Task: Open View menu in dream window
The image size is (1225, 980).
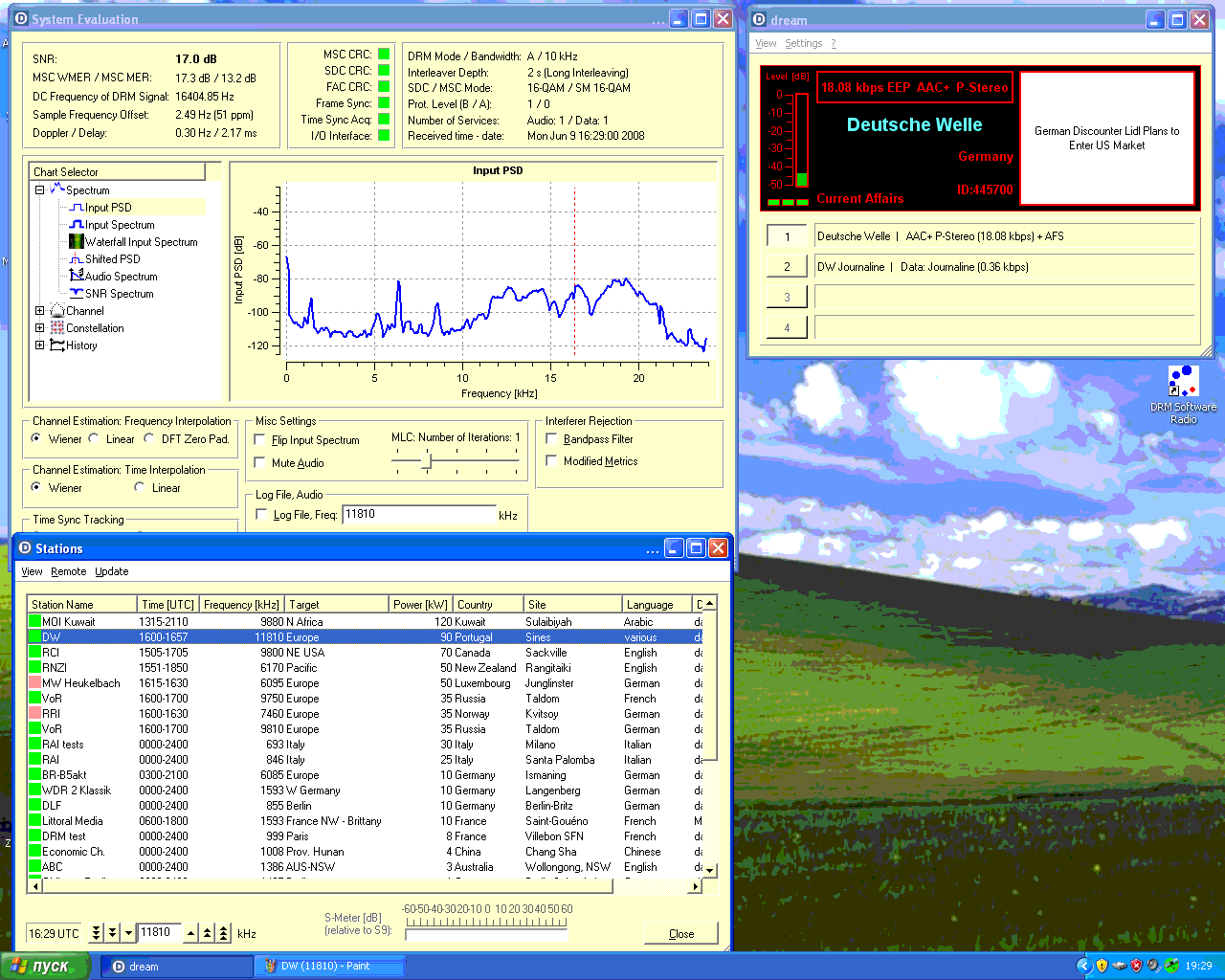Action: point(766,43)
